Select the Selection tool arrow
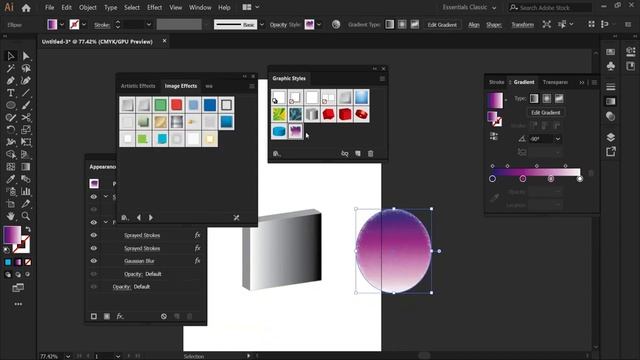Image resolution: width=640 pixels, height=360 pixels. tap(11, 56)
